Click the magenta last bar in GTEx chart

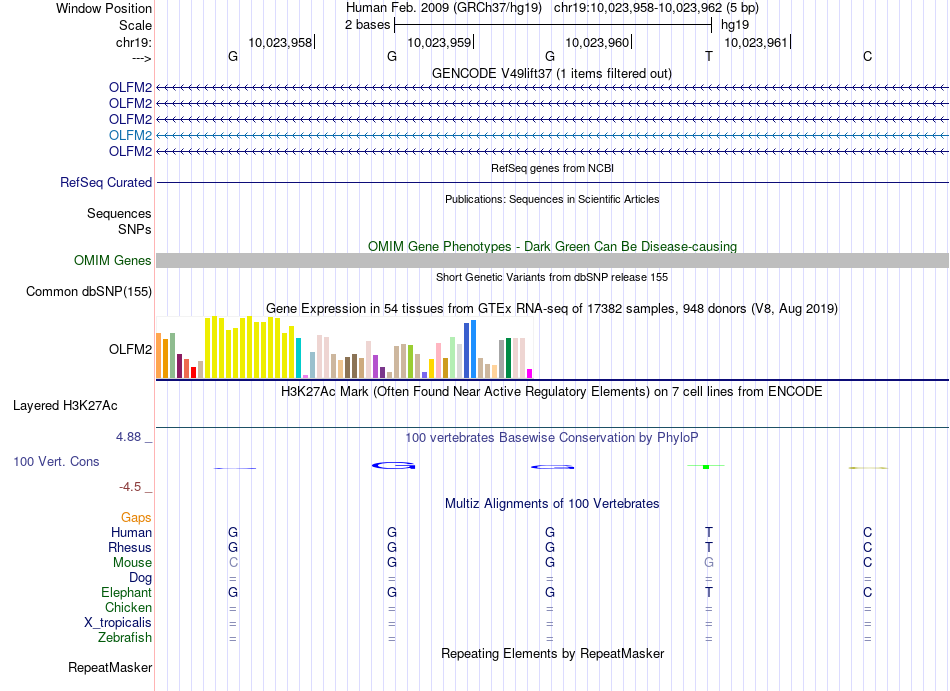530,374
